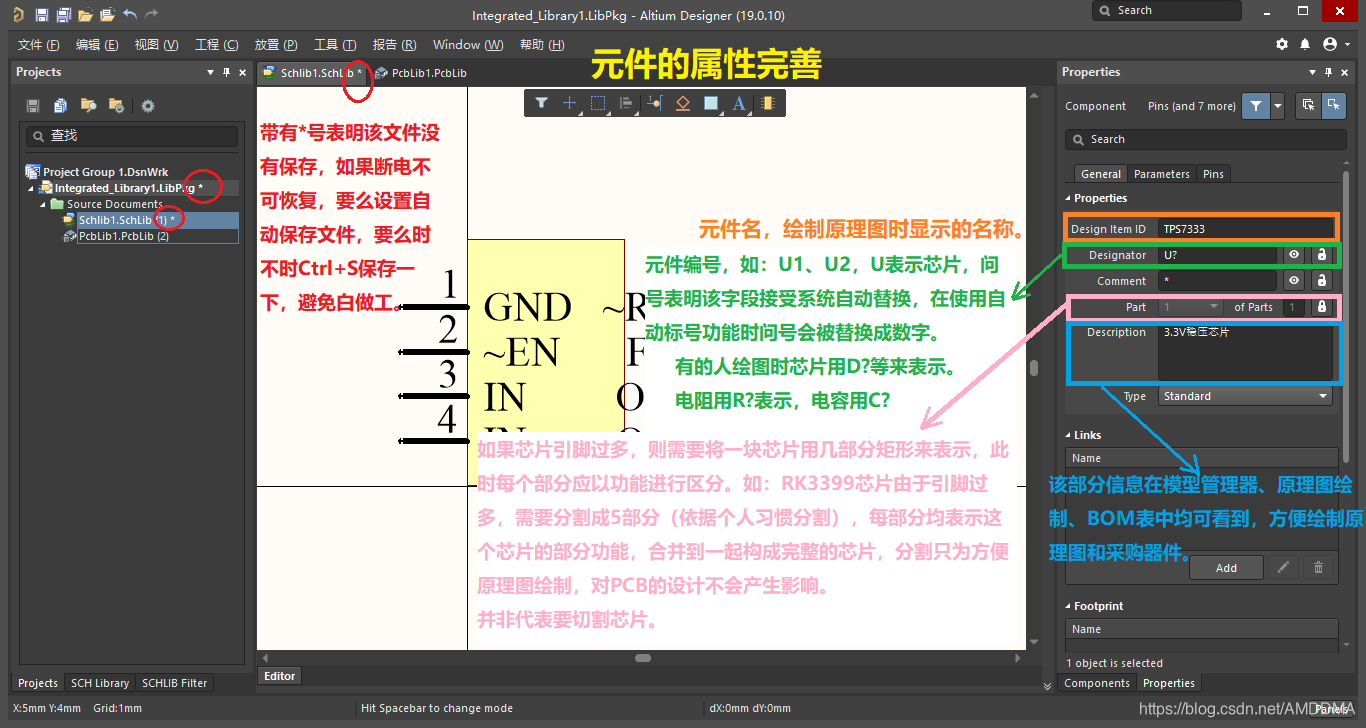Click the Save All icon in the title bar
Viewport: 1366px width, 728px height.
point(63,15)
